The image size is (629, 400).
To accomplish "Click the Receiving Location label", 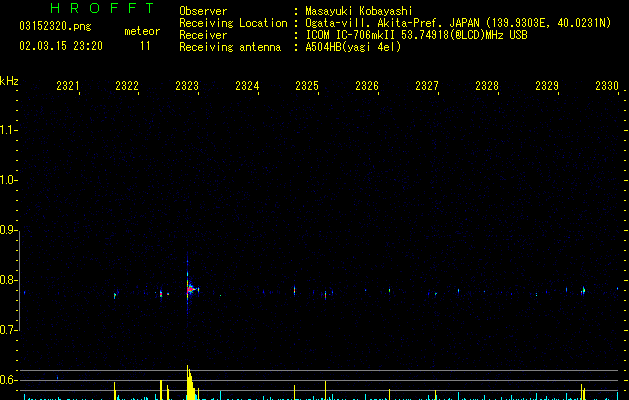I will click(x=233, y=23).
